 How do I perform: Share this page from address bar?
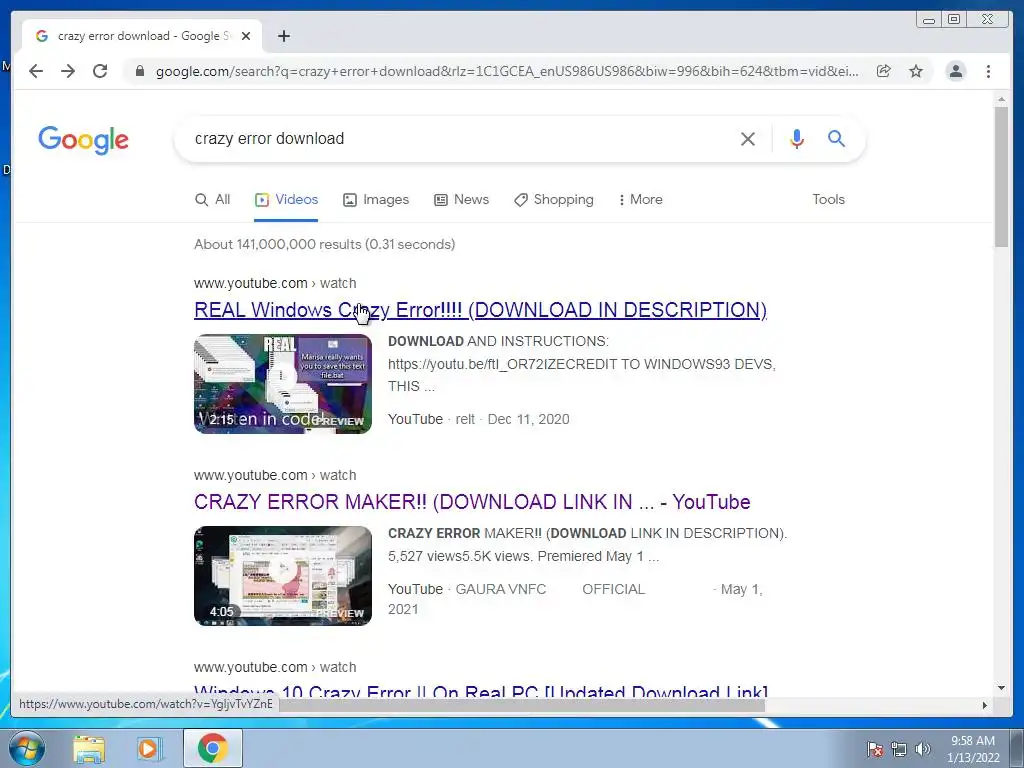[884, 71]
